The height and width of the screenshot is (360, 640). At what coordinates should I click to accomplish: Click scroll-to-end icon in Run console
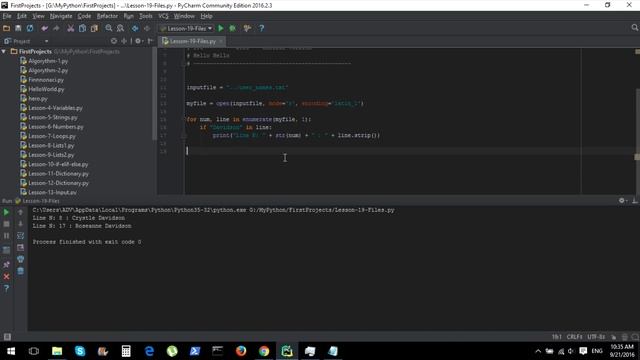click(x=20, y=248)
